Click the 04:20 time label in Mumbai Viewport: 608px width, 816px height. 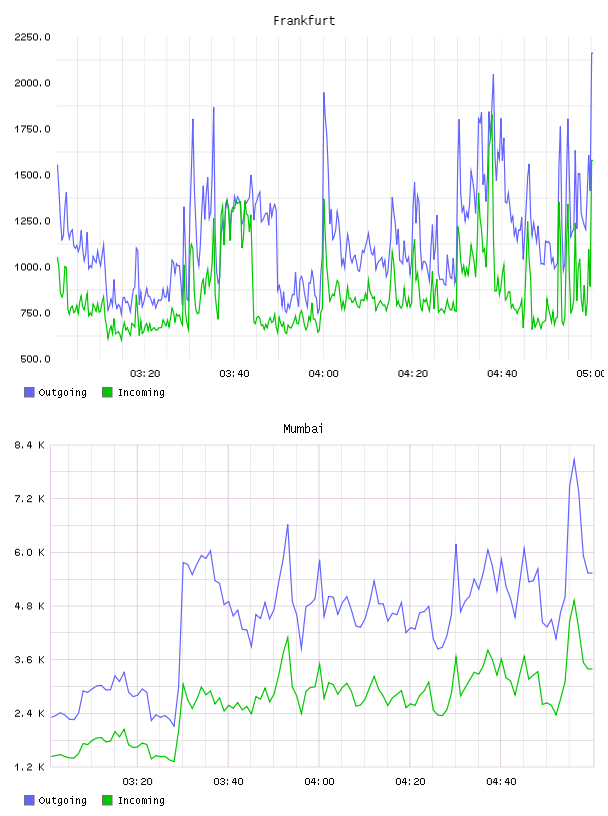tap(410, 782)
